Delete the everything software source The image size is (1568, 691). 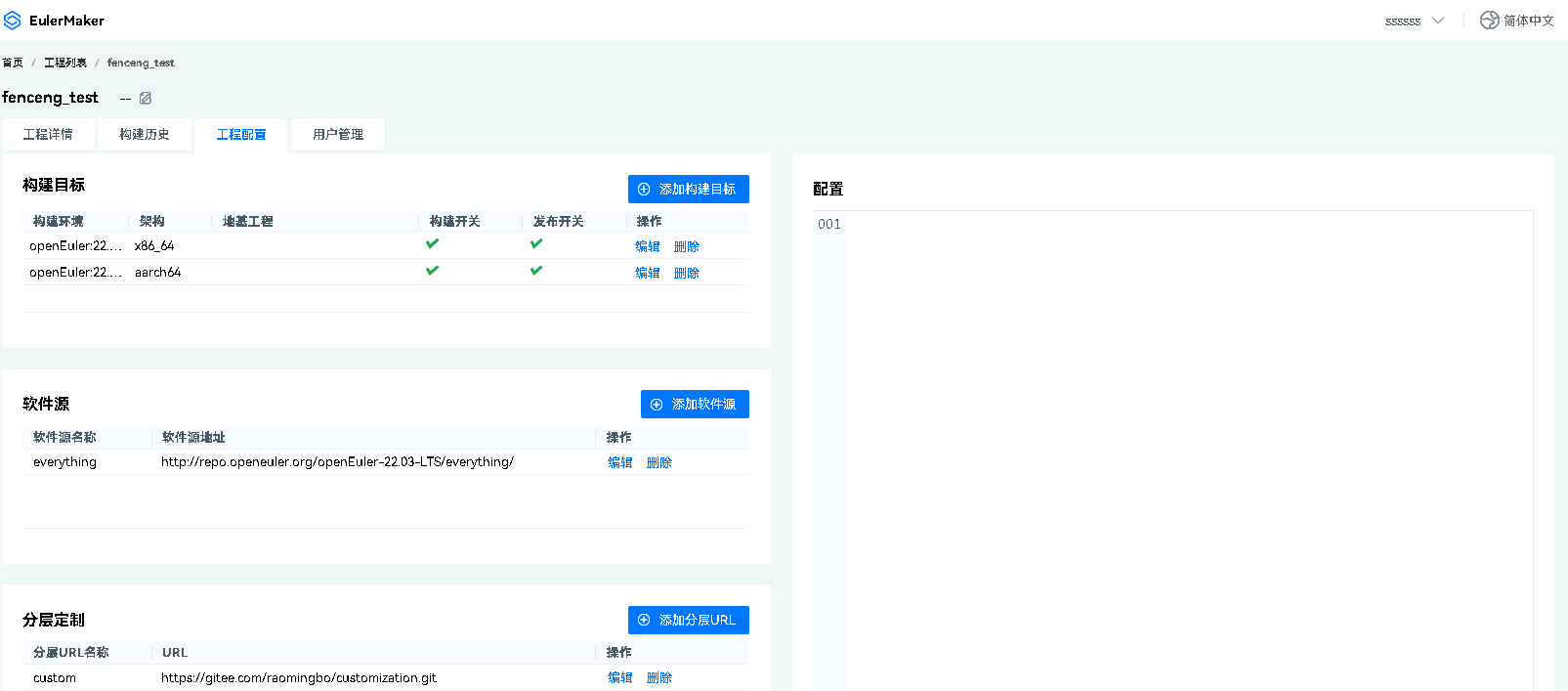tap(659, 463)
